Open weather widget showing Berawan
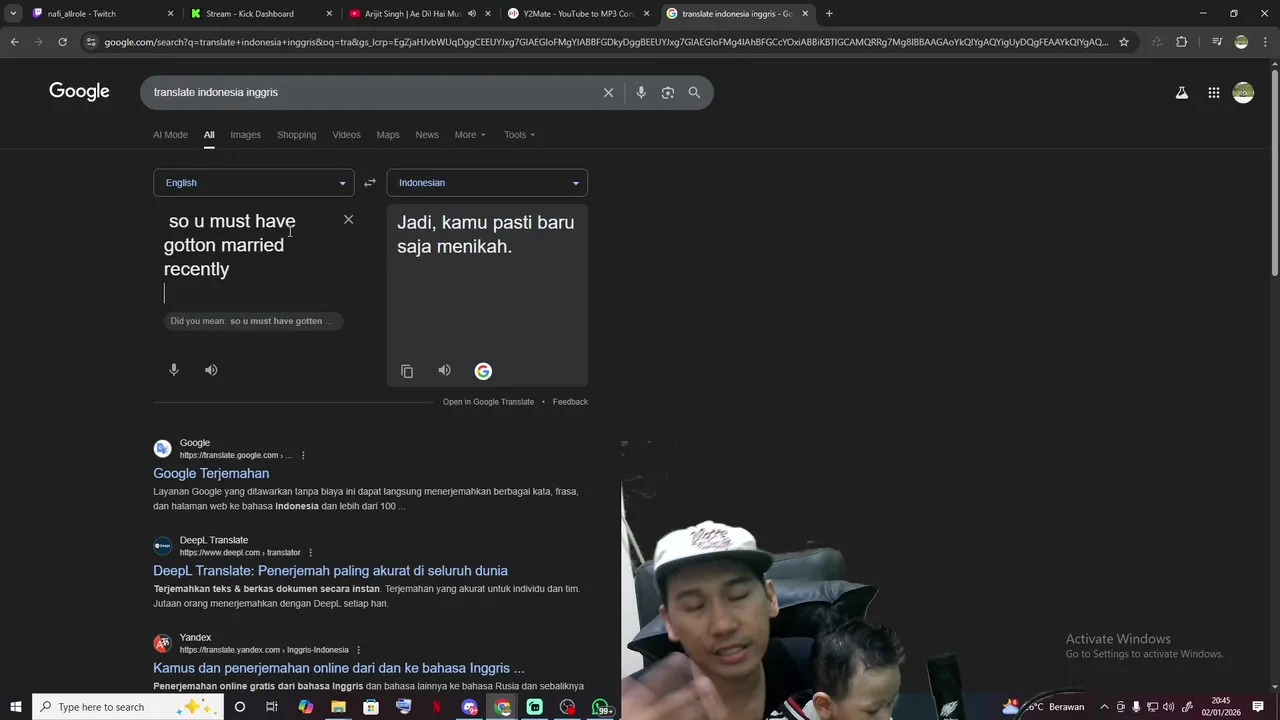The image size is (1280, 720). click(1044, 707)
